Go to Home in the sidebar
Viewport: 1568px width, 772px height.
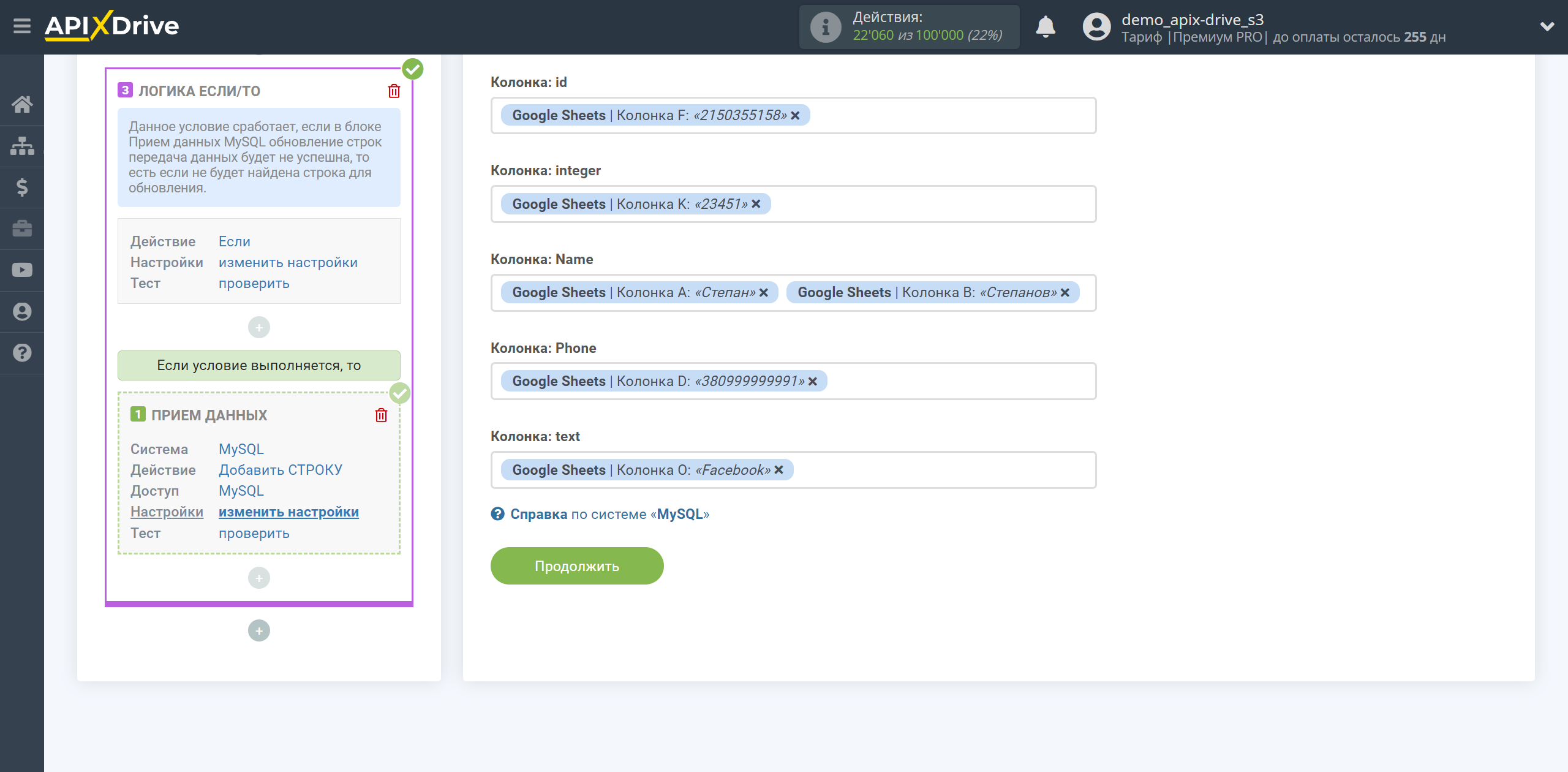click(x=22, y=104)
